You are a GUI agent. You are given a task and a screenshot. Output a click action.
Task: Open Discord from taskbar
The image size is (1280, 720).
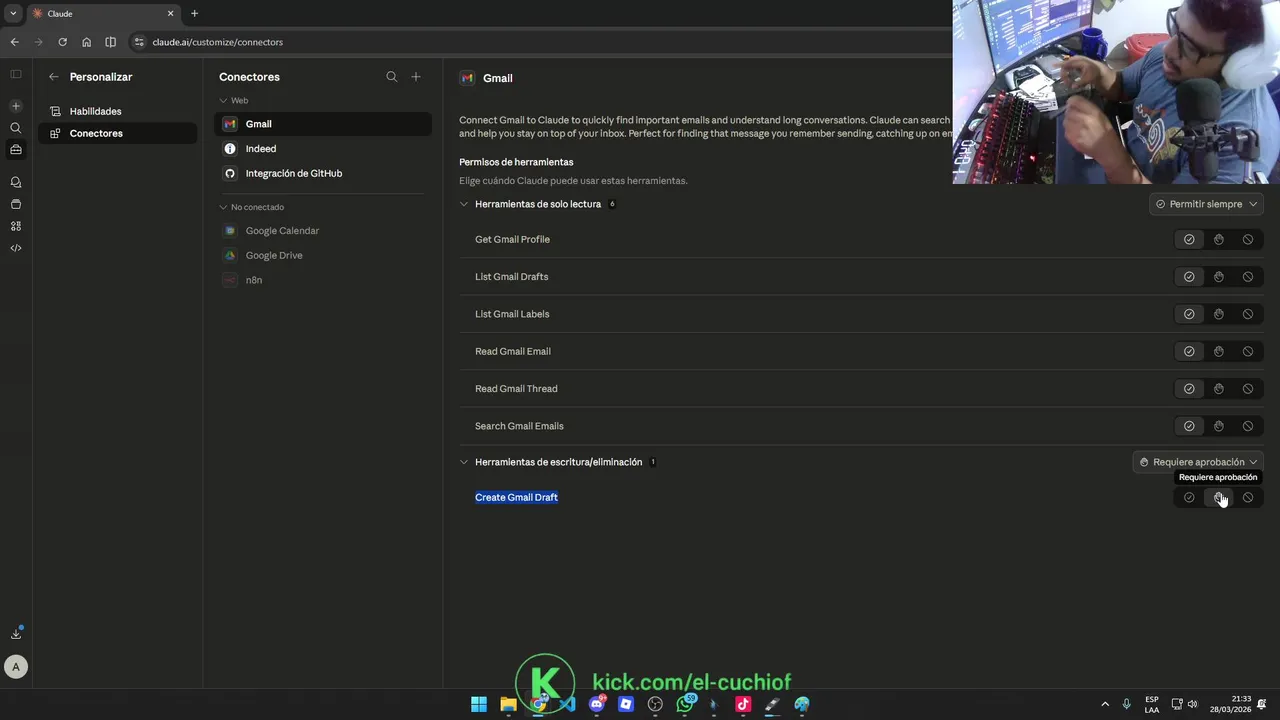597,704
